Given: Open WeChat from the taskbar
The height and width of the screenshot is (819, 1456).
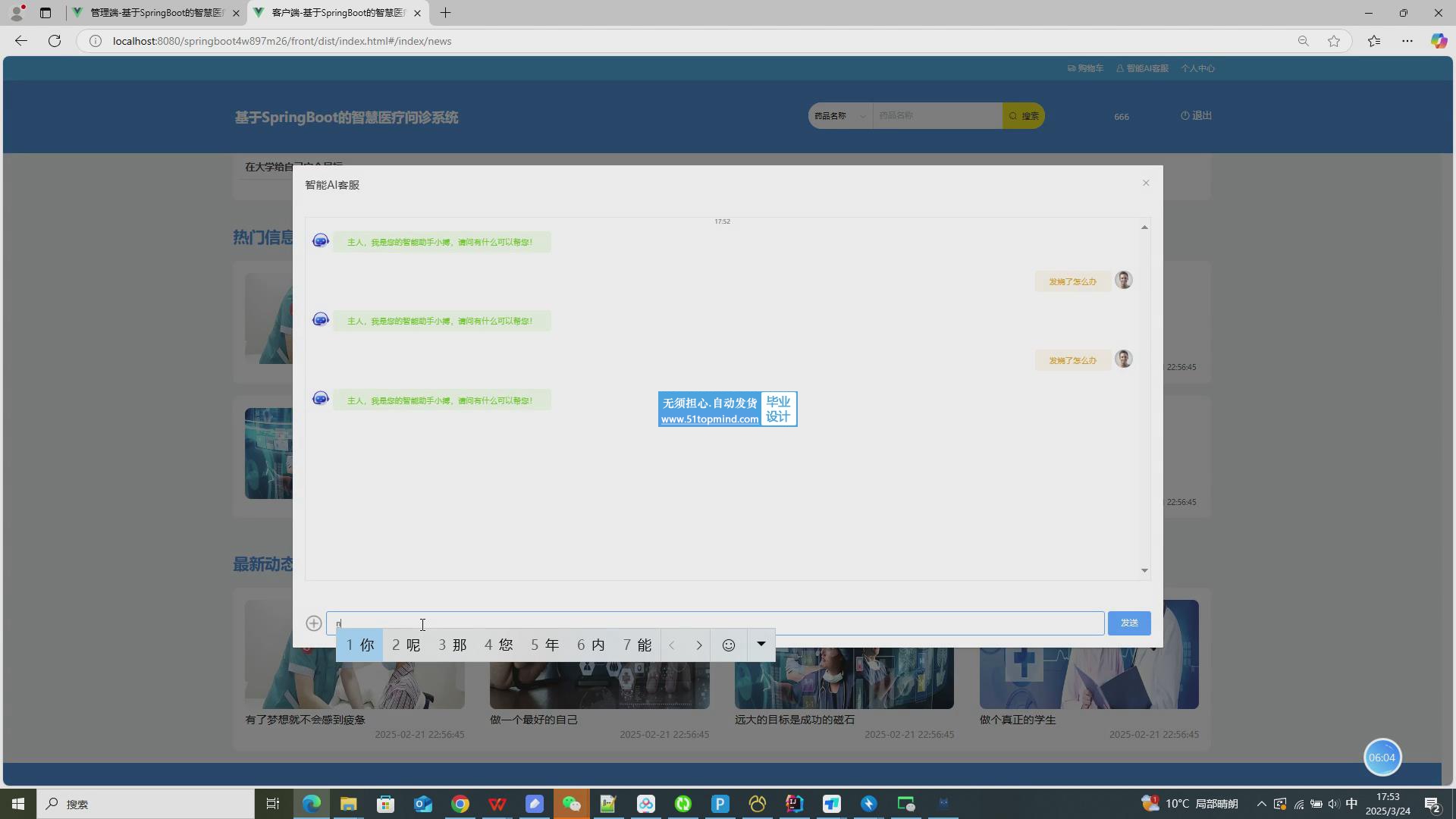Looking at the screenshot, I should click(x=571, y=804).
